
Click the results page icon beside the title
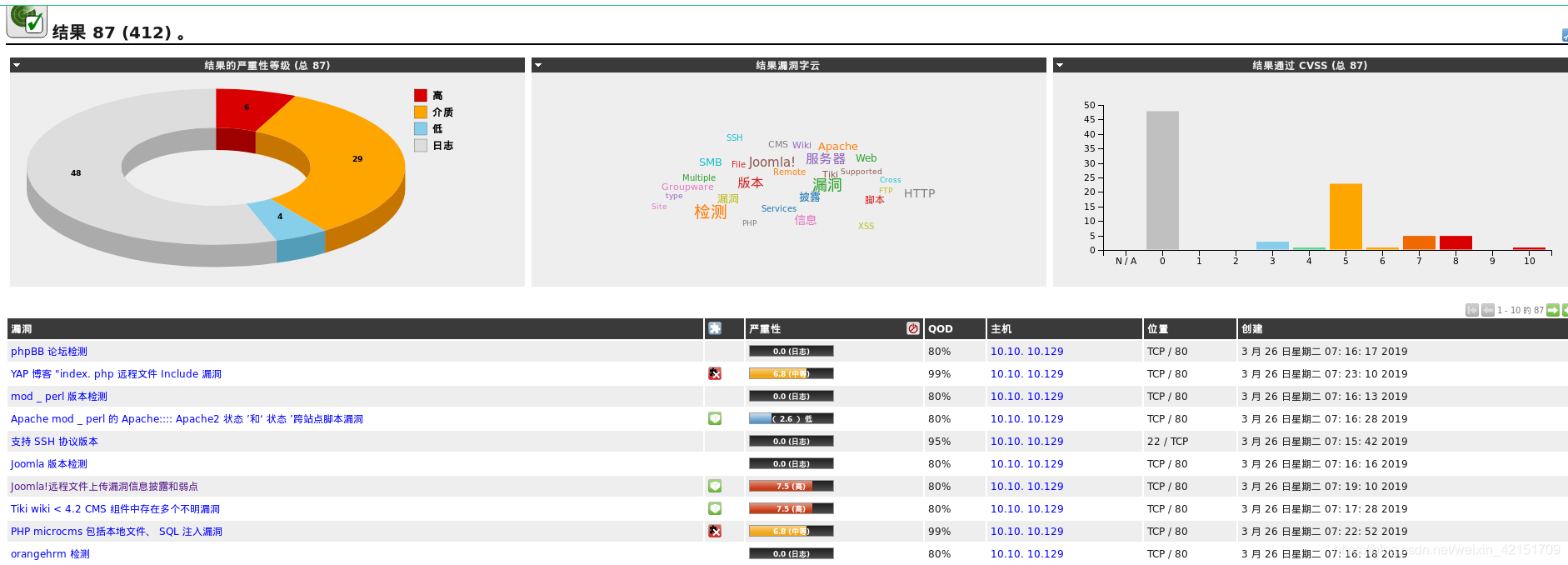tap(27, 21)
